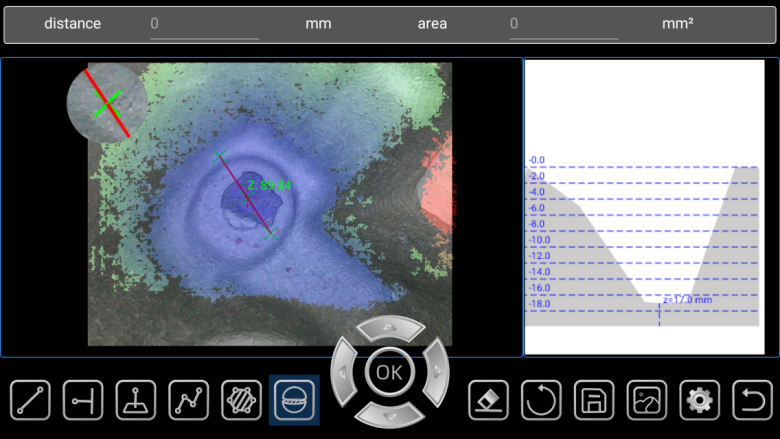Open the image gallery icon
Viewport: 780px width, 439px height.
coord(647,400)
